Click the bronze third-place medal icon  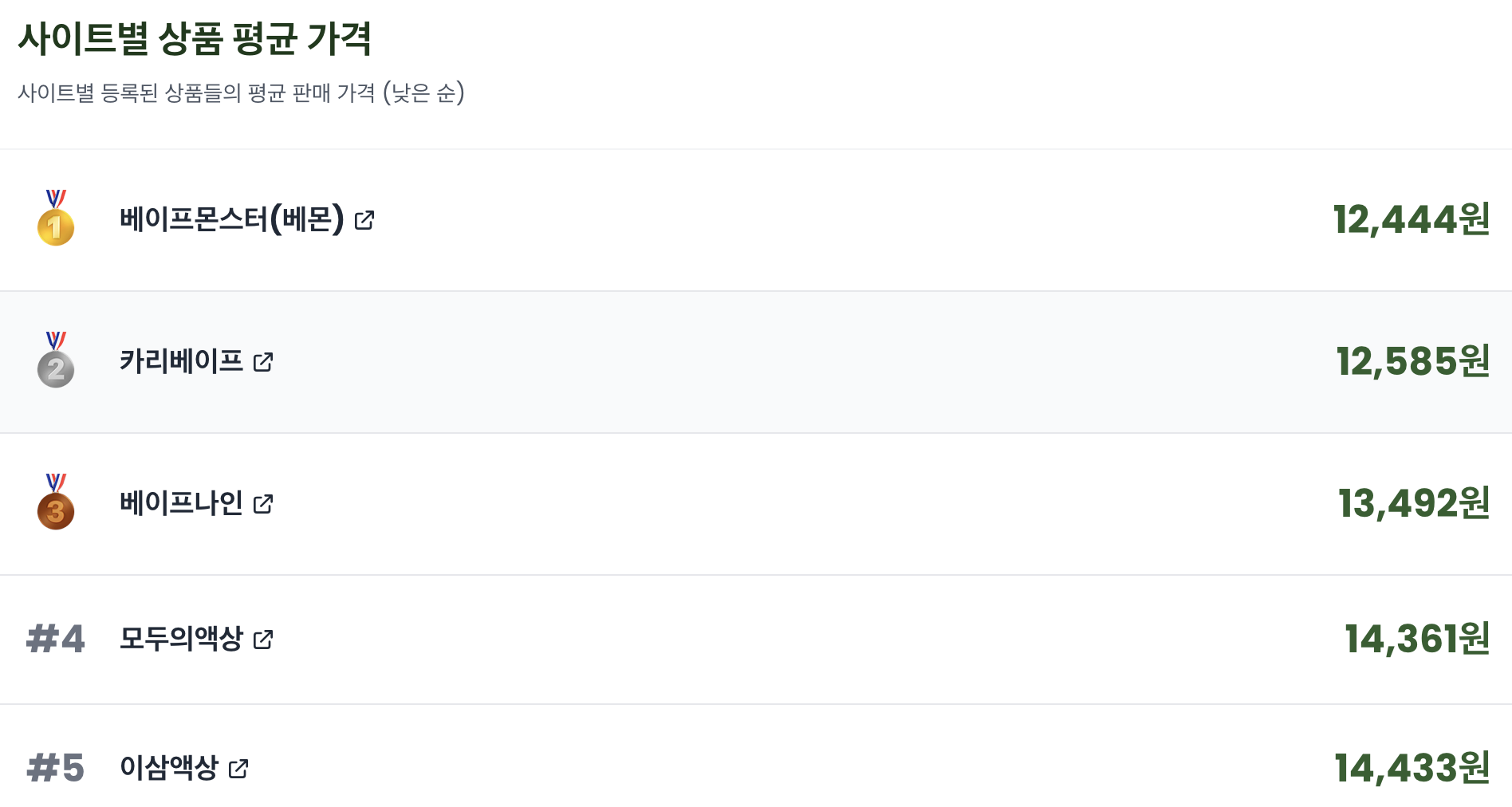pyautogui.click(x=56, y=502)
